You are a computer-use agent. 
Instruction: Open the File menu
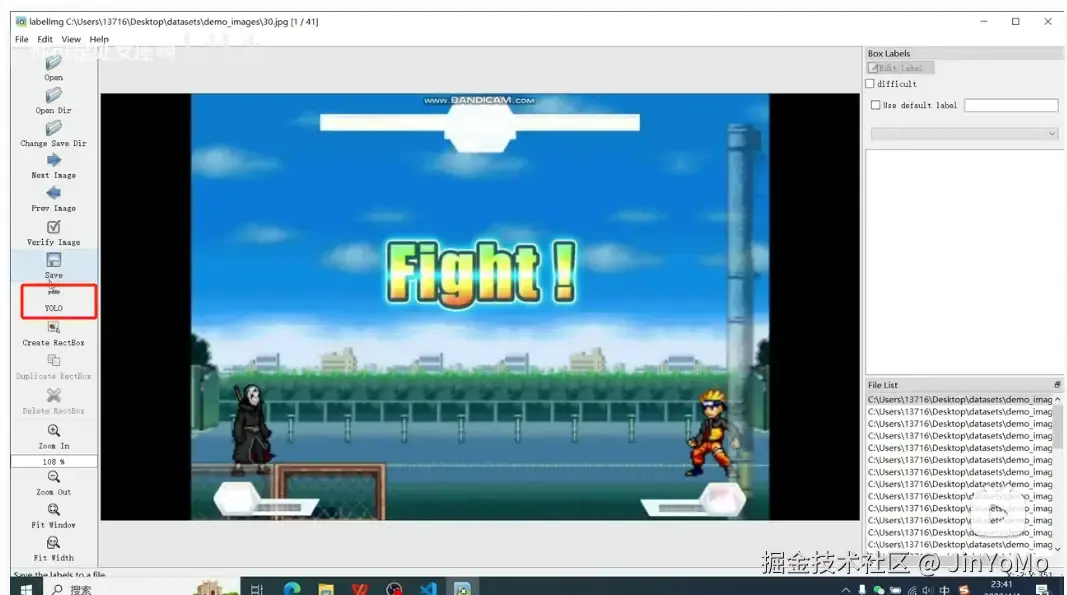[22, 39]
